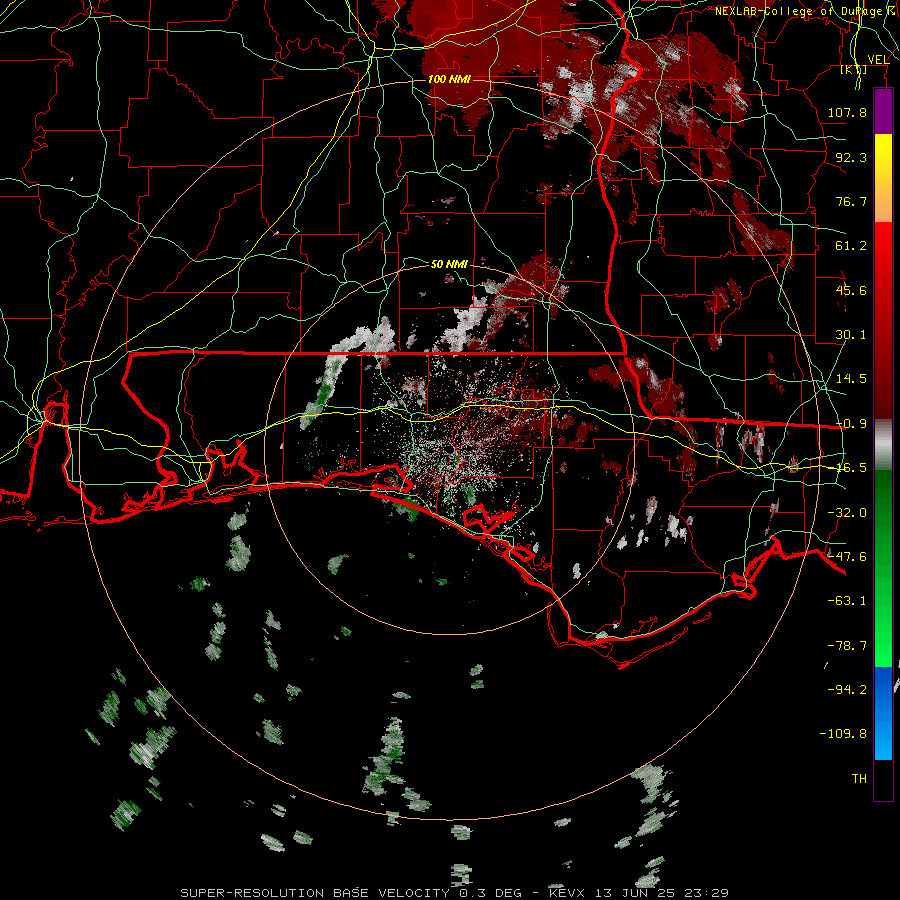
Task: Click the 'VEL' legend title
Action: click(x=878, y=60)
